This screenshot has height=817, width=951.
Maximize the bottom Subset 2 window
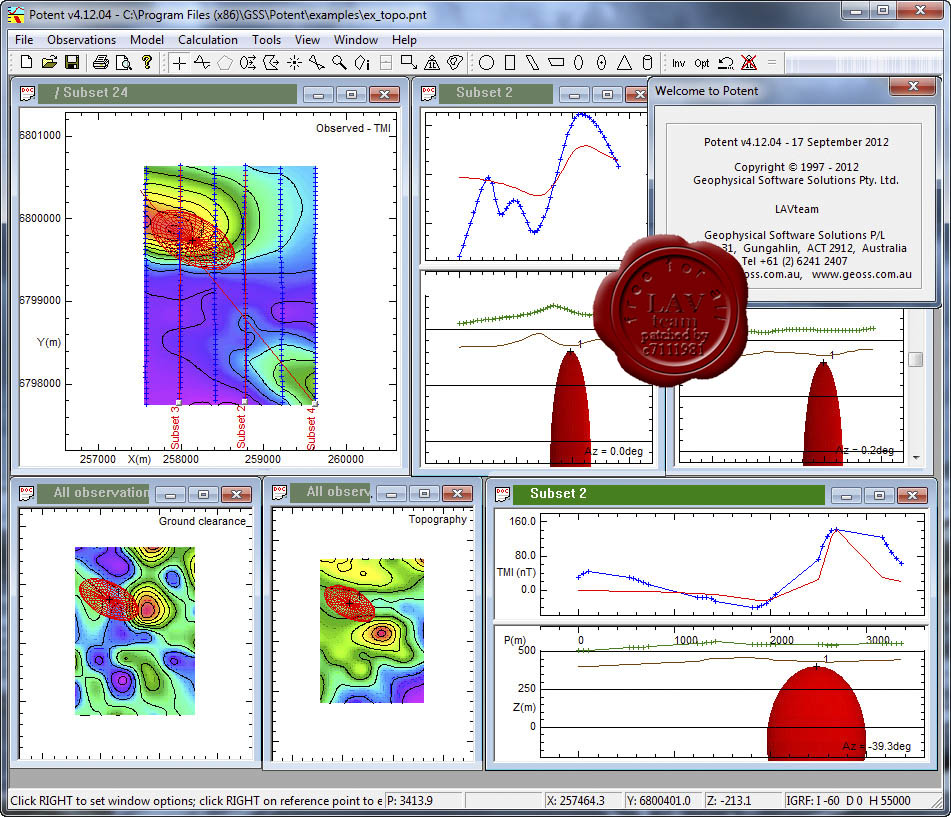(x=879, y=496)
